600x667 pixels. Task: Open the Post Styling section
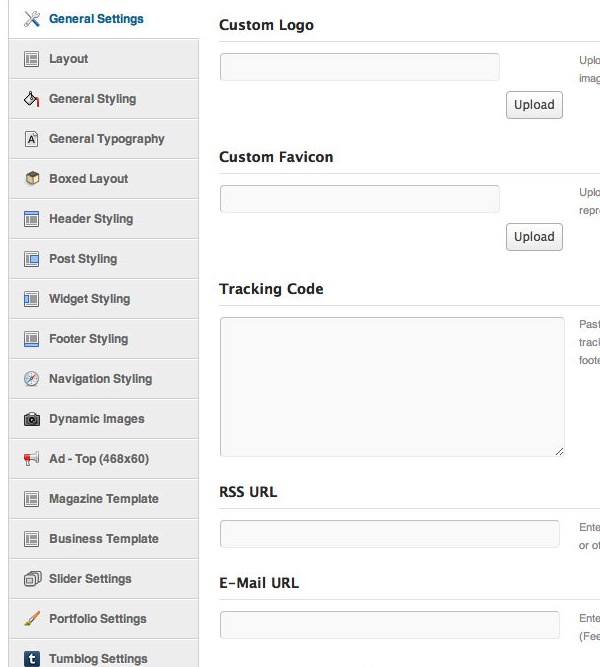[x=82, y=259]
